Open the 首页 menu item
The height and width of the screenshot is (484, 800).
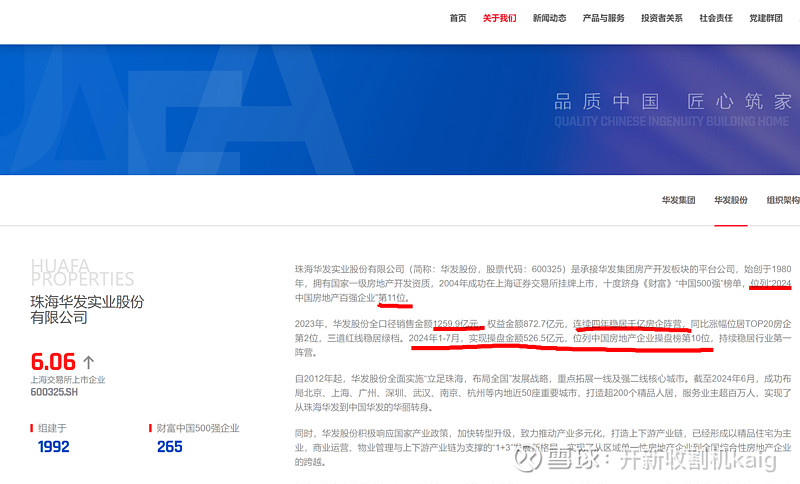pos(458,18)
